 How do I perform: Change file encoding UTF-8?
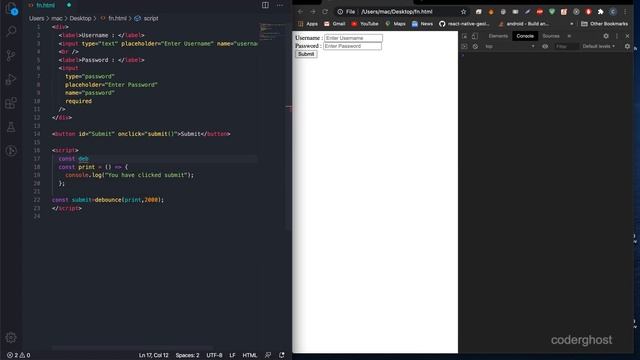[x=214, y=355]
